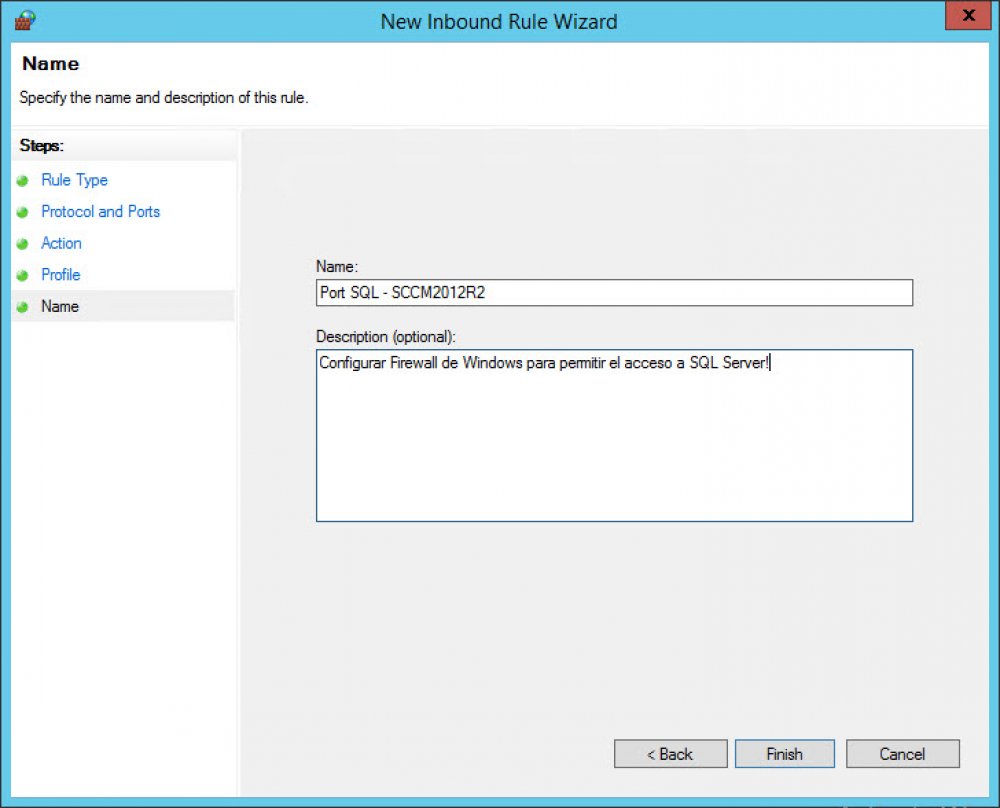This screenshot has height=808, width=1000.
Task: Click the 'Description (optional):' label
Action: click(386, 337)
